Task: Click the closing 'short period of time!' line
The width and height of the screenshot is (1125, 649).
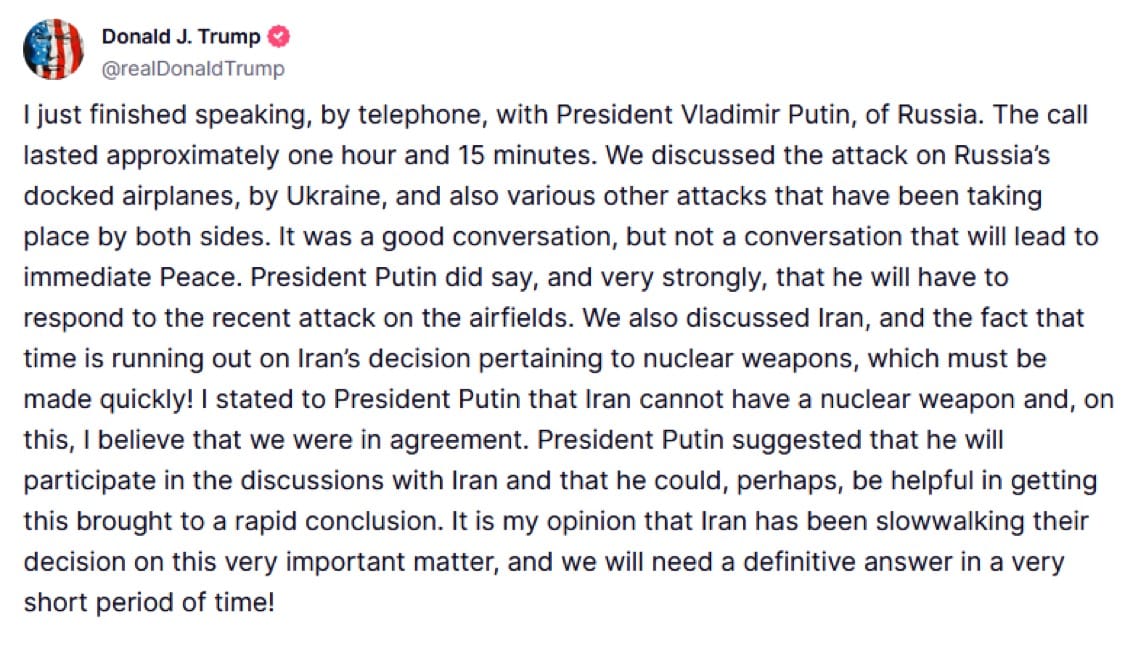Action: pyautogui.click(x=149, y=603)
